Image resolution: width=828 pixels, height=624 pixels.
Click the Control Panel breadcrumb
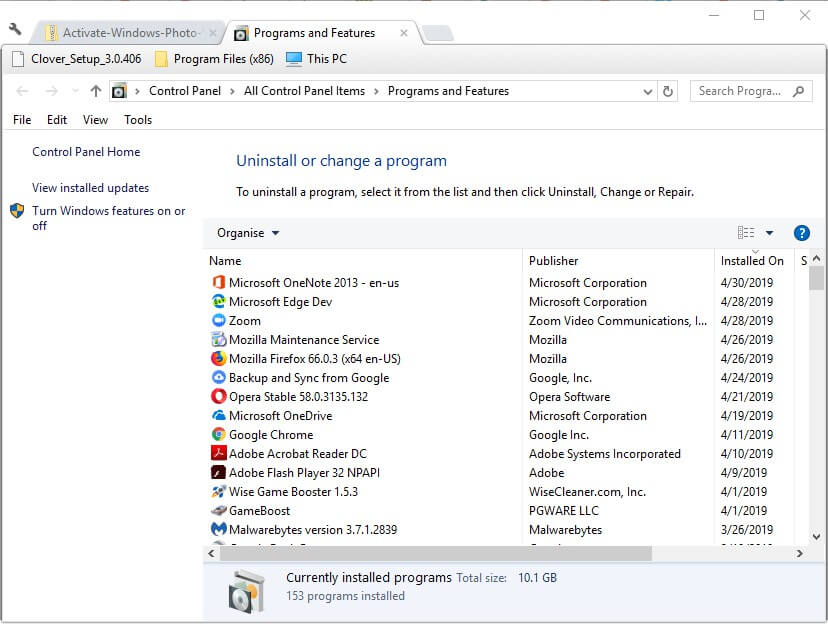(185, 91)
